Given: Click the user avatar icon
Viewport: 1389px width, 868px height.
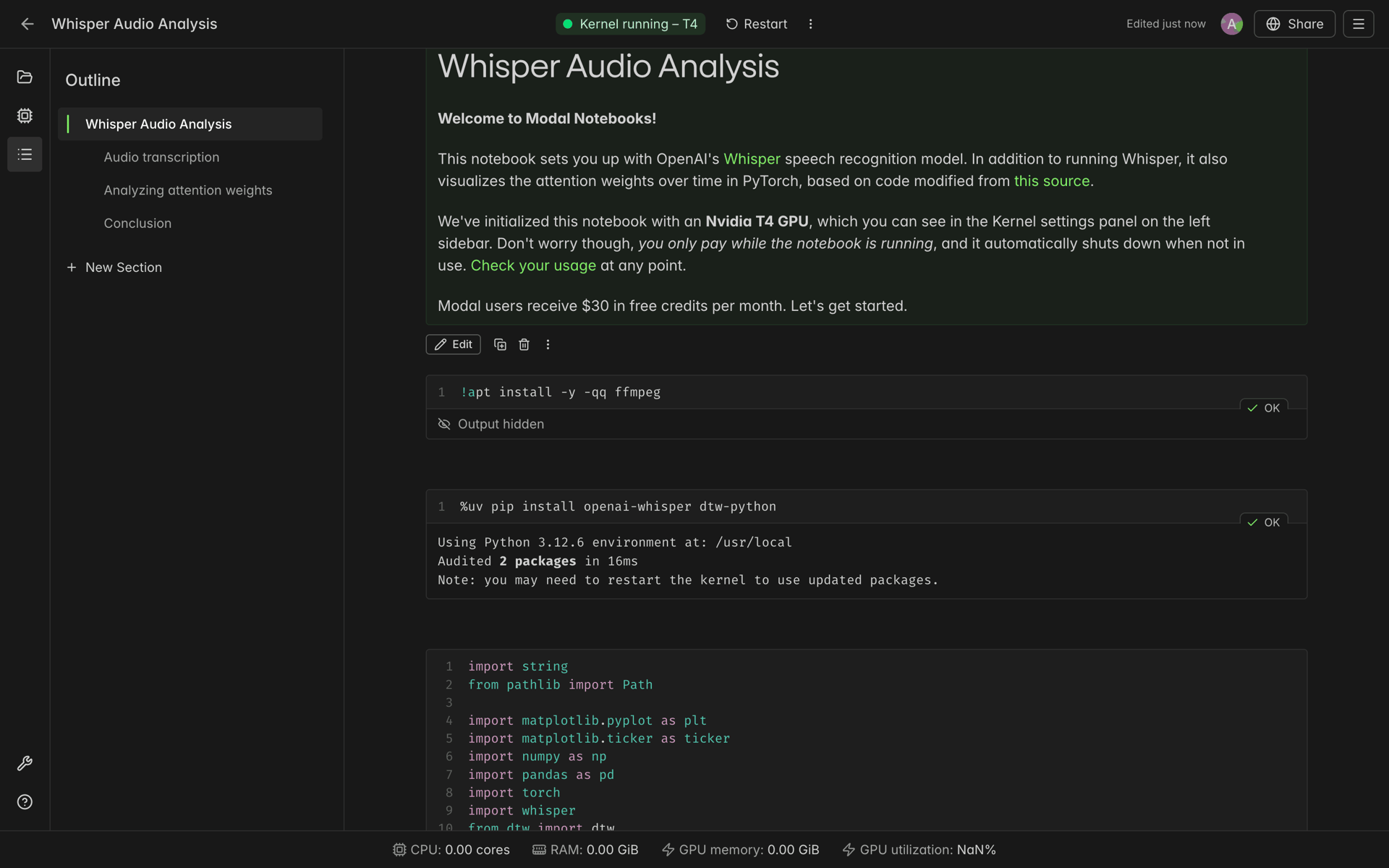Looking at the screenshot, I should (x=1231, y=24).
